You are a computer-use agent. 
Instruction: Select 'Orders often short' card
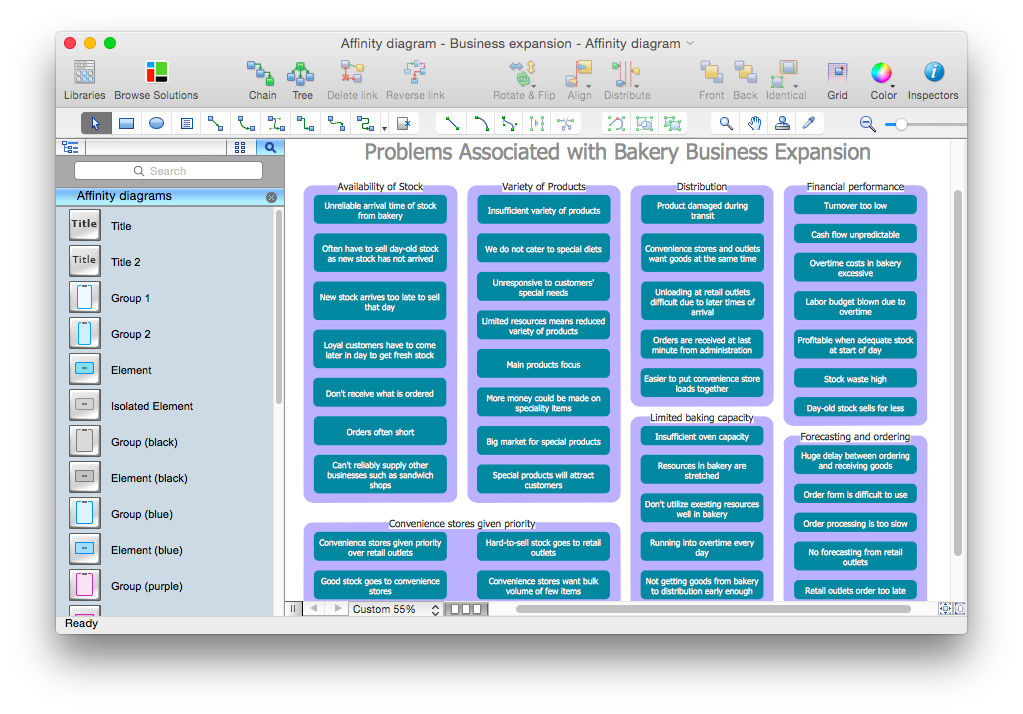(380, 431)
